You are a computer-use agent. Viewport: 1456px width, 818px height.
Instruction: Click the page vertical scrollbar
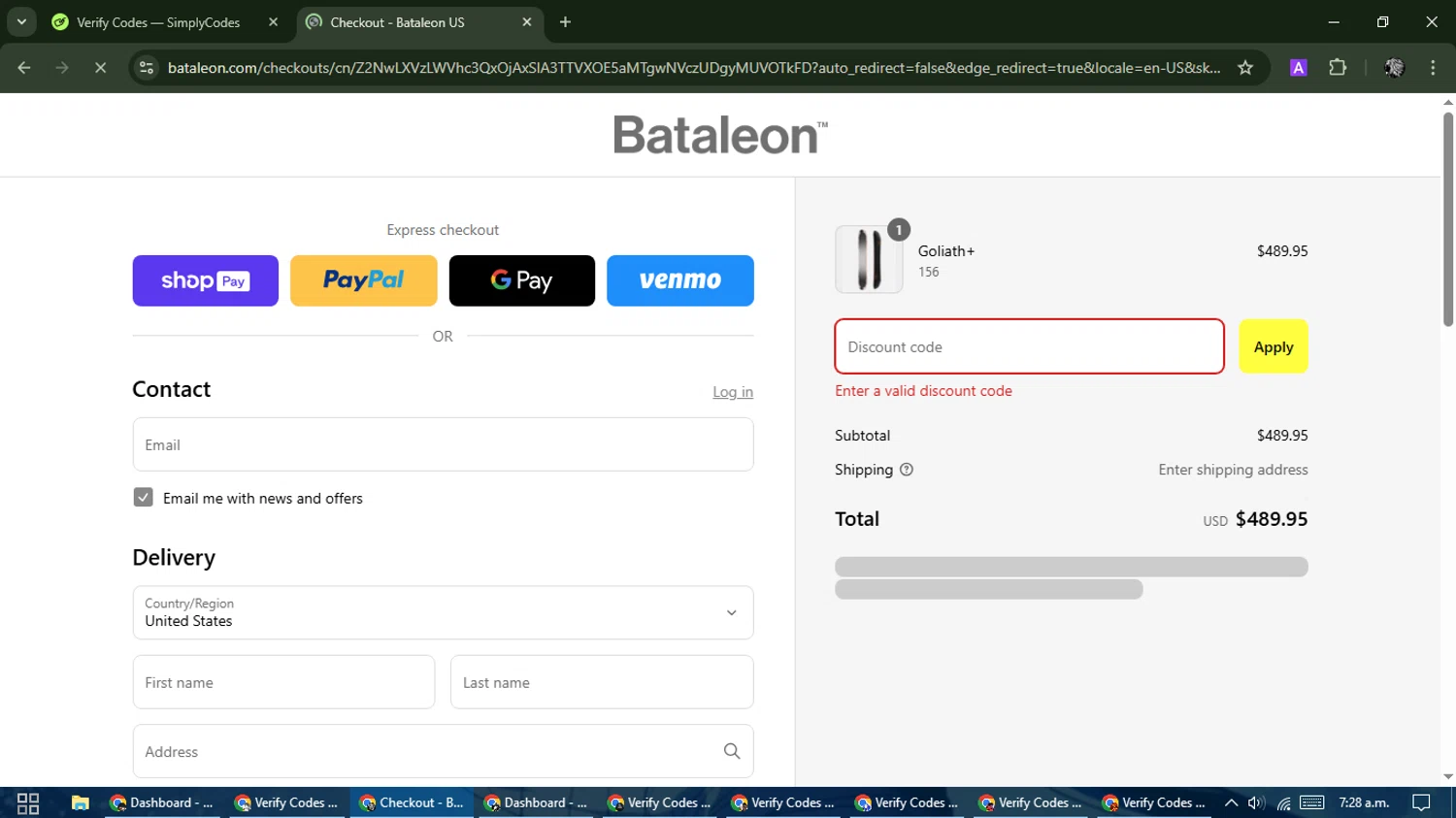tap(1448, 220)
